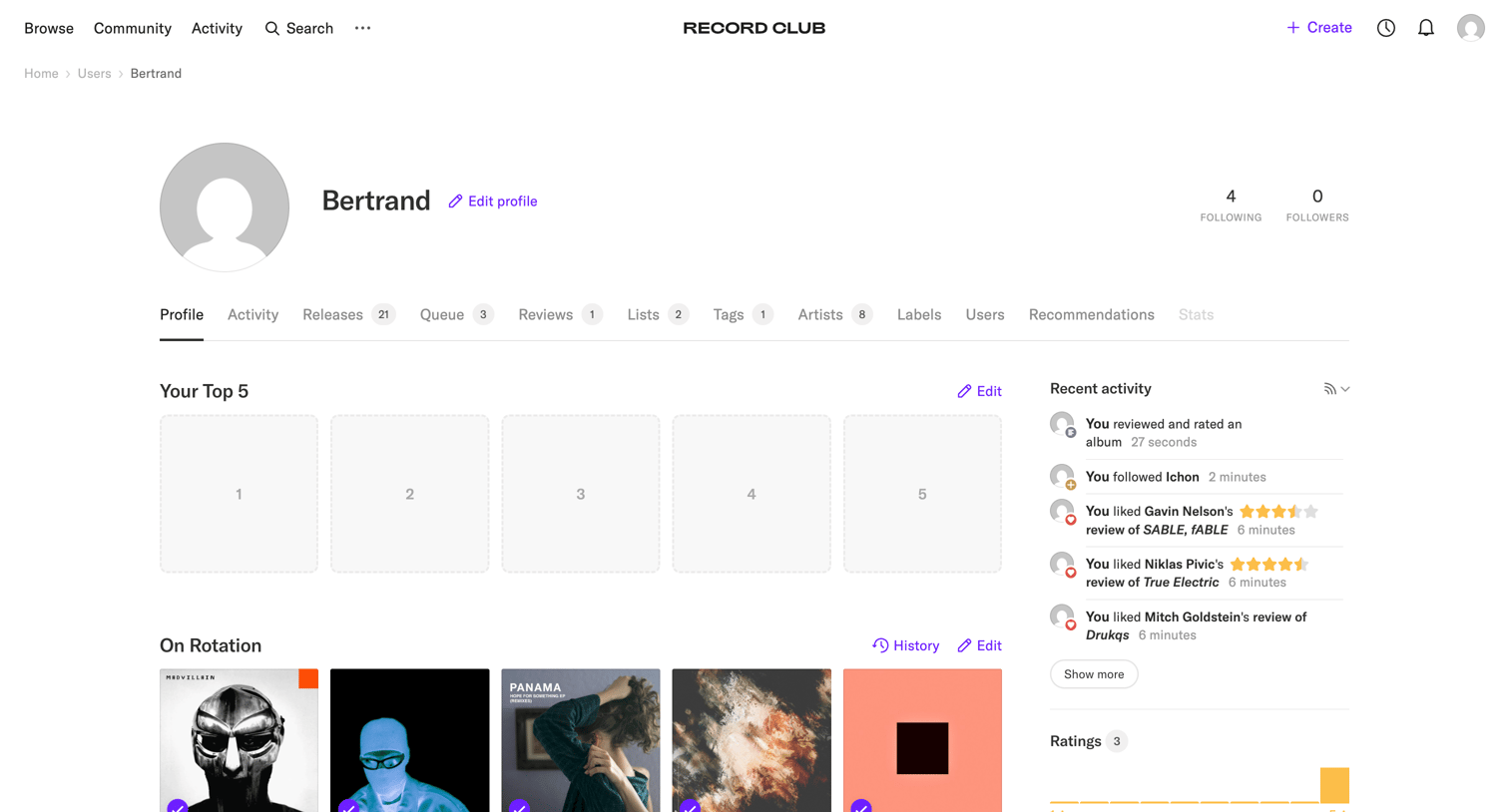Switch to the Releases tab
This screenshot has height=812, width=1509.
[x=349, y=314]
